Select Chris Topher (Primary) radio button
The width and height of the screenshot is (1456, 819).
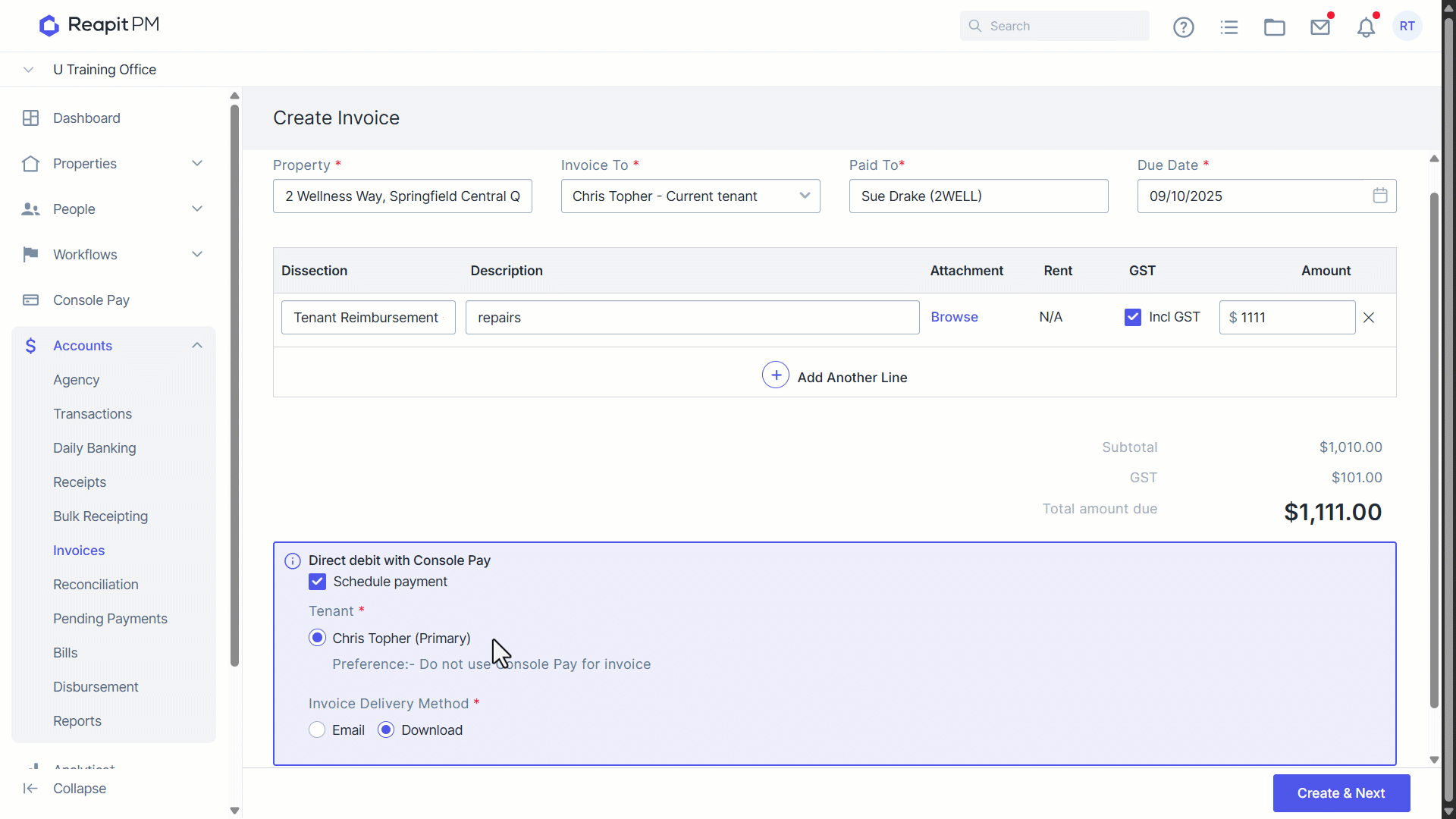(318, 638)
